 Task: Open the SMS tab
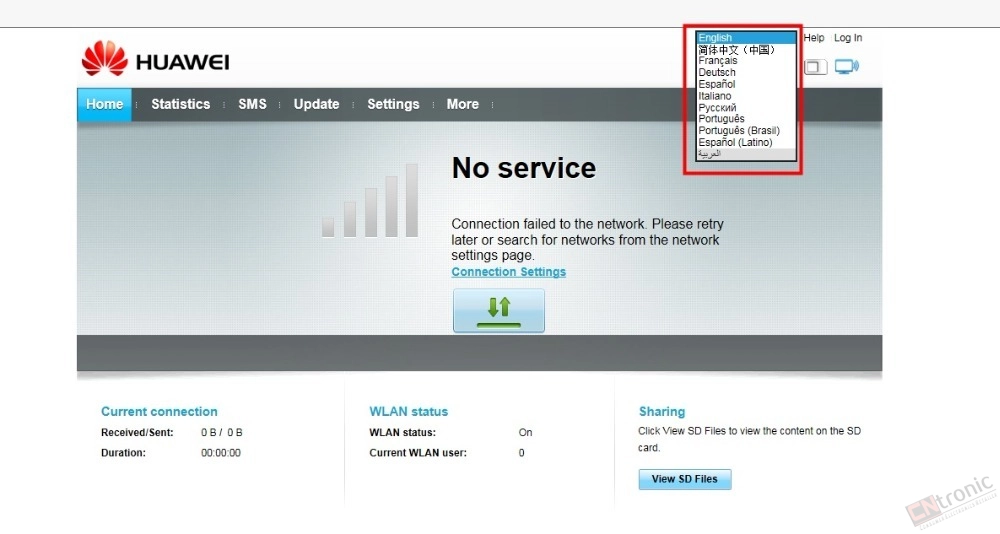click(253, 104)
